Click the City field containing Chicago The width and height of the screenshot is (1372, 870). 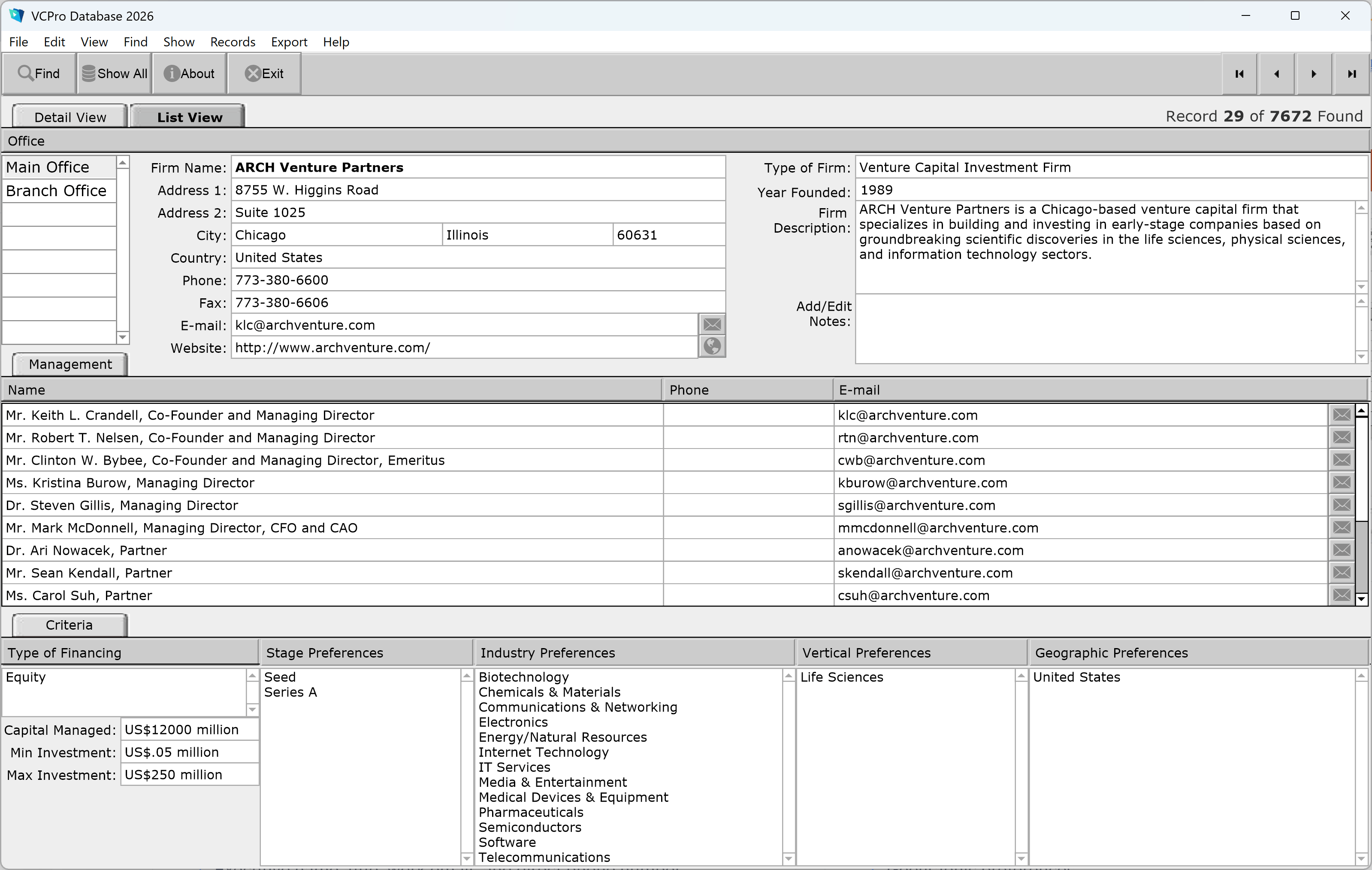click(x=336, y=235)
